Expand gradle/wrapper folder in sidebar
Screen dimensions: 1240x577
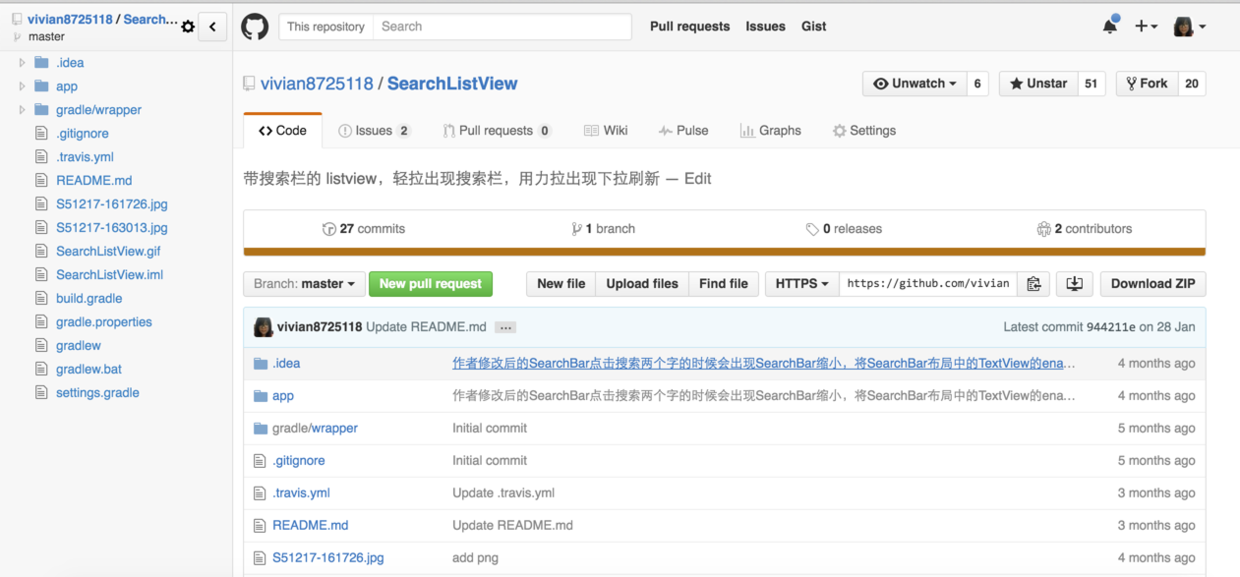[22, 110]
